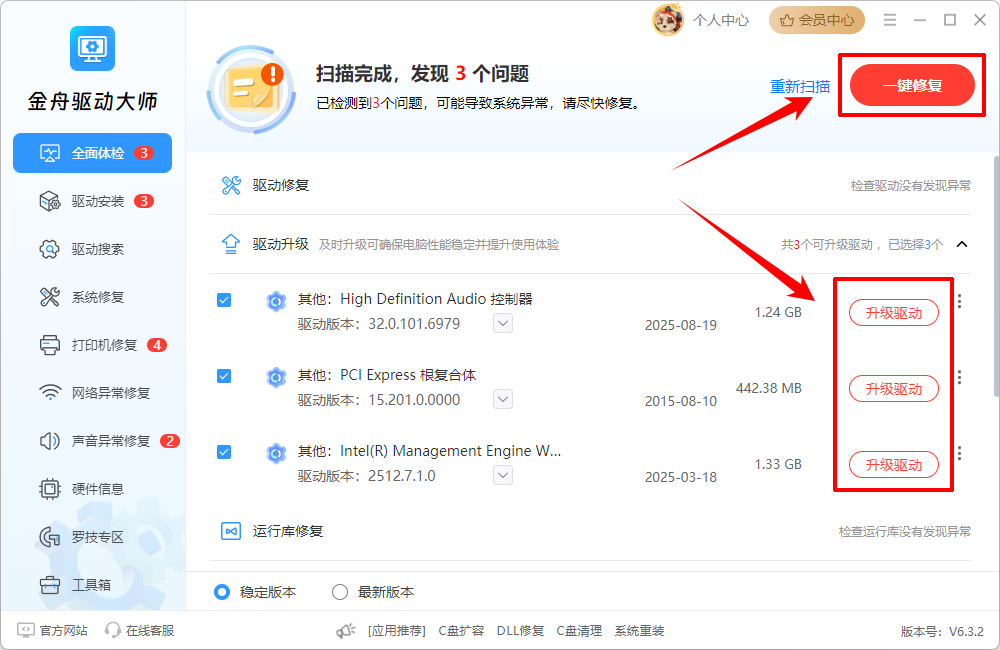Click 系统重装 in the bottom bar
The width and height of the screenshot is (1000, 650).
640,631
